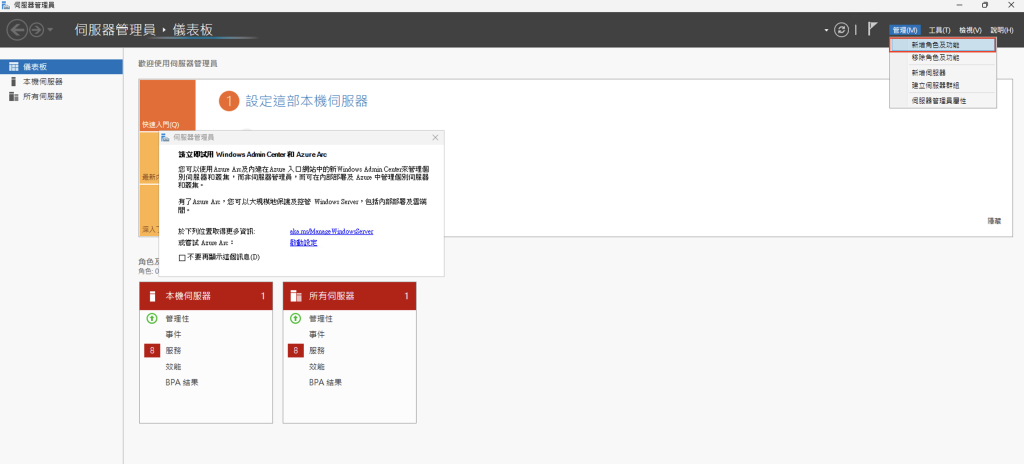Open the notifications flag icon
Screen dimensions: 1024x464
872,30
